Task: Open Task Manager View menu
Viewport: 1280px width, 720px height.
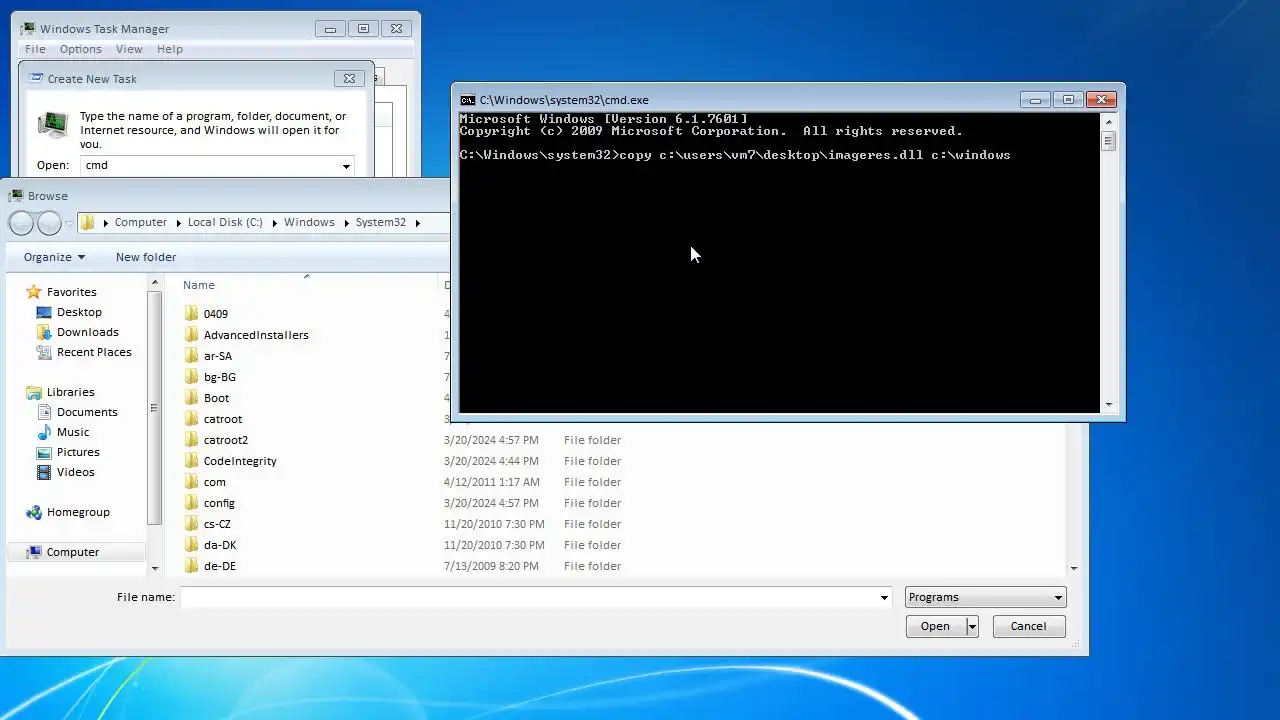Action: pos(129,49)
